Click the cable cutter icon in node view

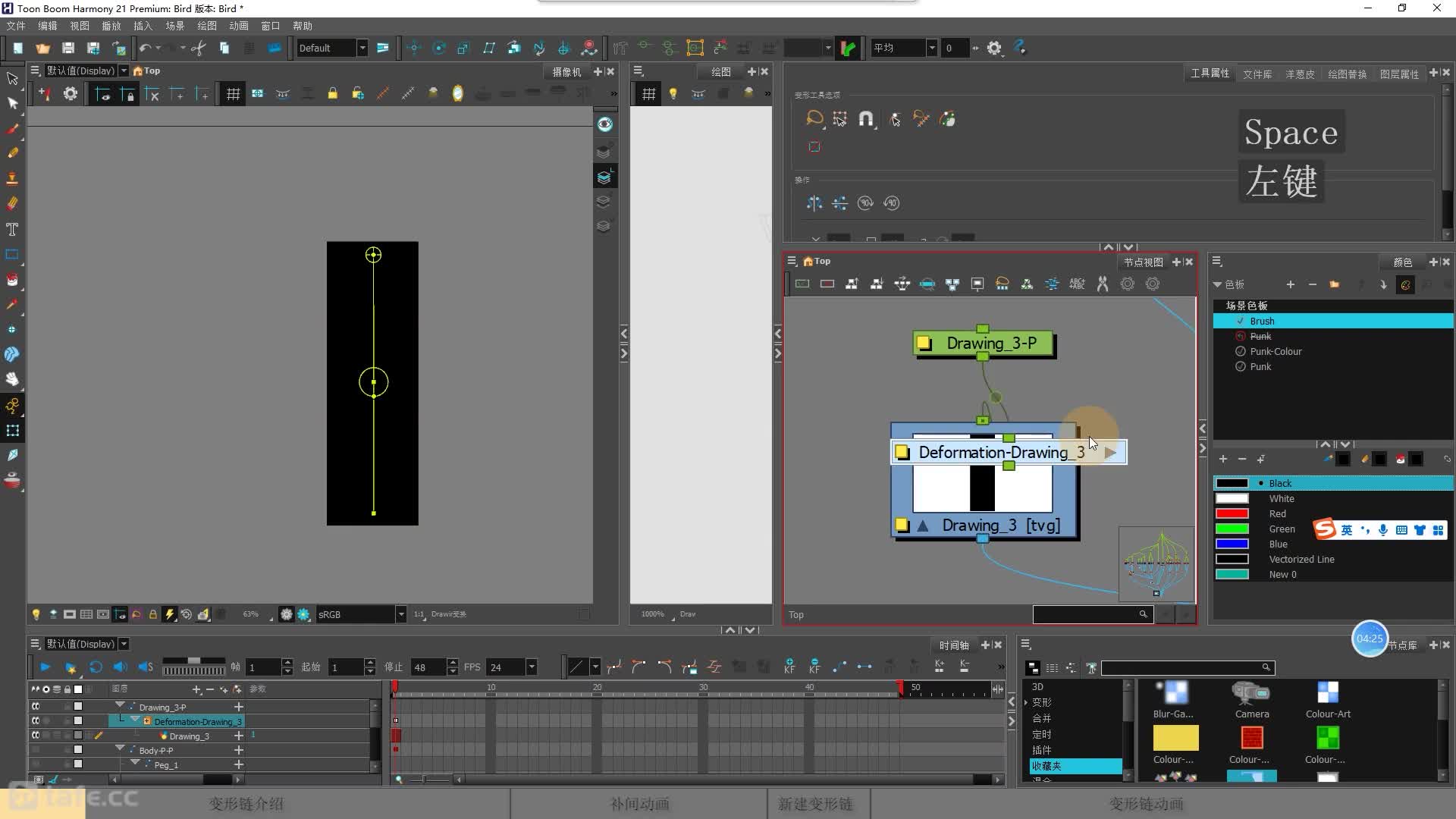point(1103,284)
